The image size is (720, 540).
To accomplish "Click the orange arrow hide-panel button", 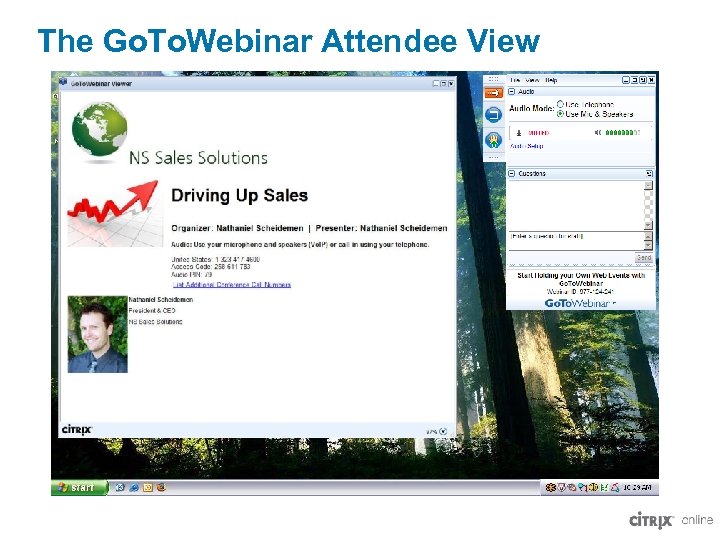I will [x=494, y=93].
